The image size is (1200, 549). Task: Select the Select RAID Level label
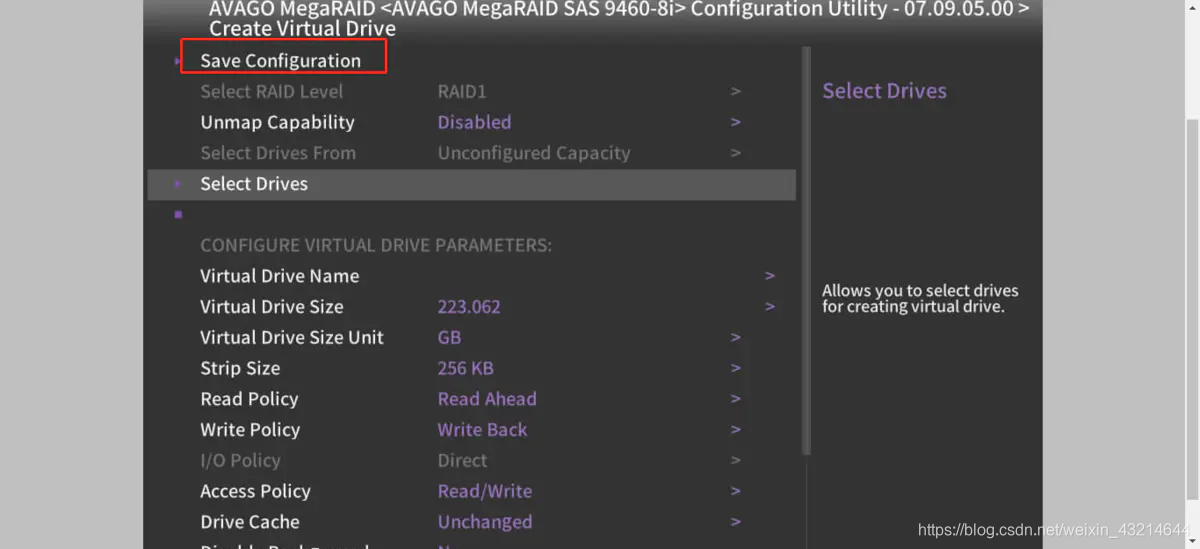pos(271,92)
